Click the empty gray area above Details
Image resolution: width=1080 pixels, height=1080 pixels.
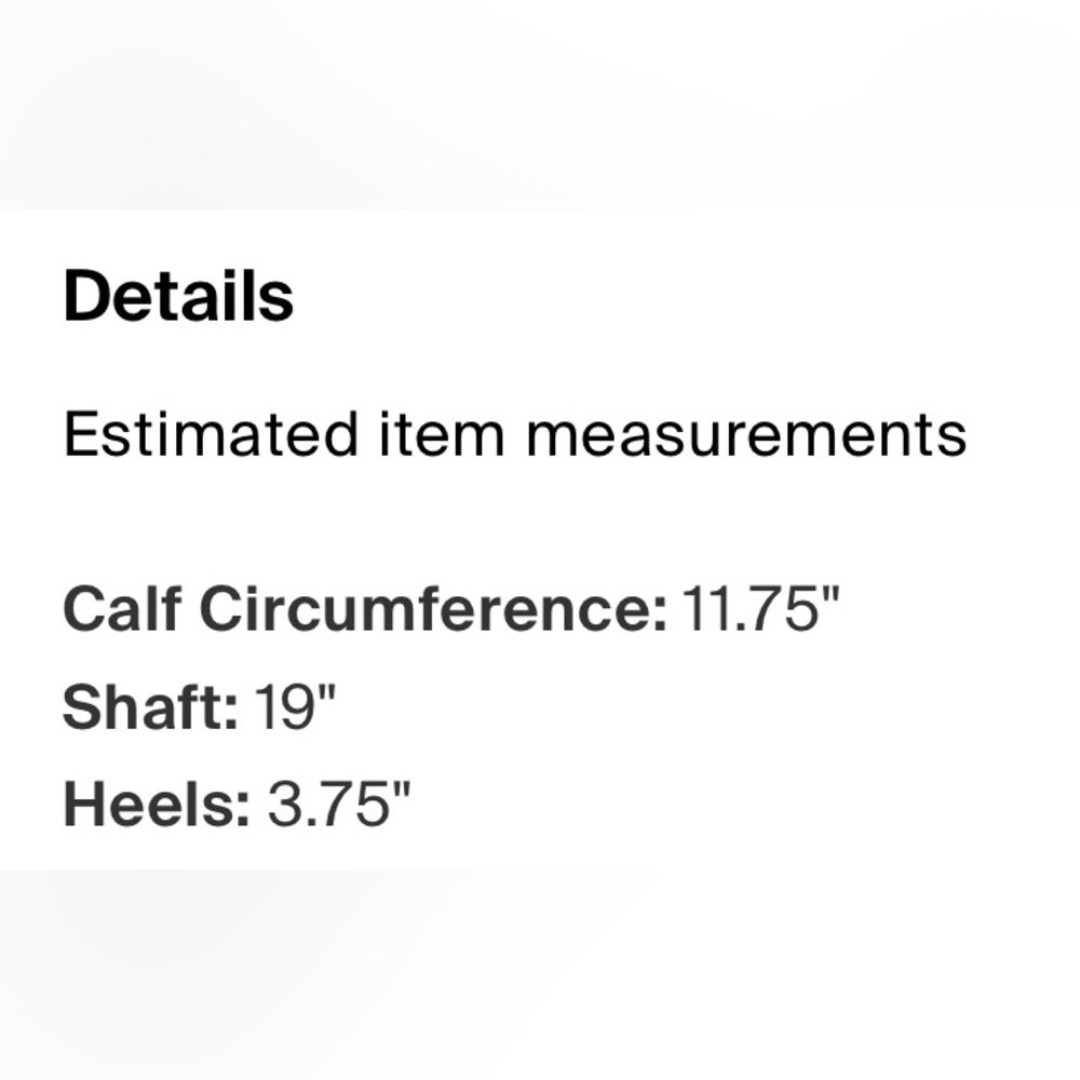(x=540, y=103)
